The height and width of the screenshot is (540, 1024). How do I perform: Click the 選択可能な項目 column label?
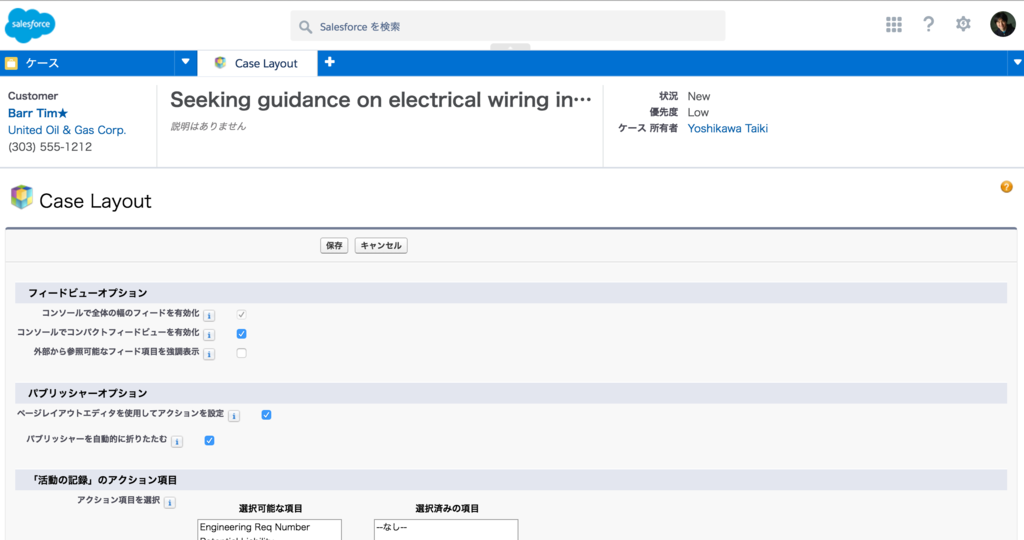[270, 508]
